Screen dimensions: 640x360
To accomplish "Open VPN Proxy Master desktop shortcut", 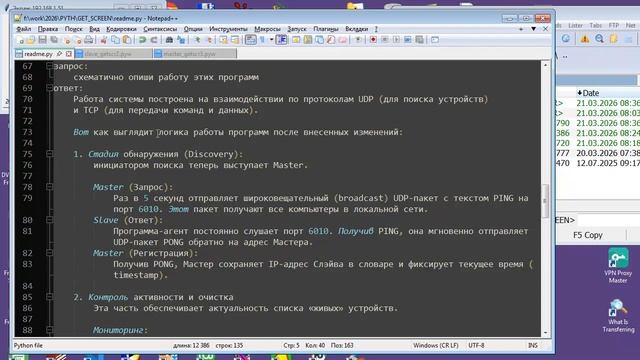I will (x=618, y=265).
